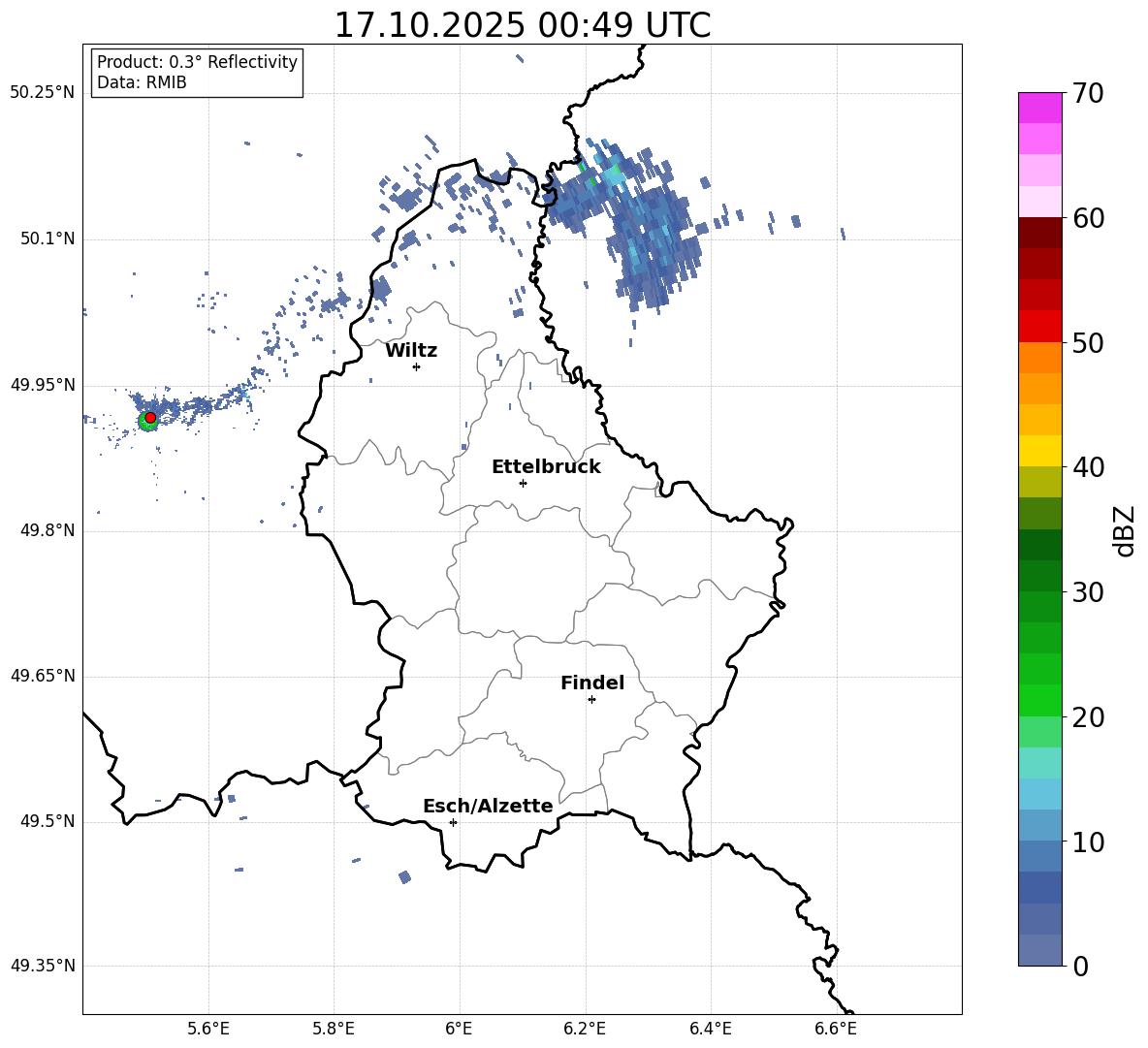Click the top magenta colorbar segment
The image size is (1148, 1048).
pyautogui.click(x=1039, y=108)
